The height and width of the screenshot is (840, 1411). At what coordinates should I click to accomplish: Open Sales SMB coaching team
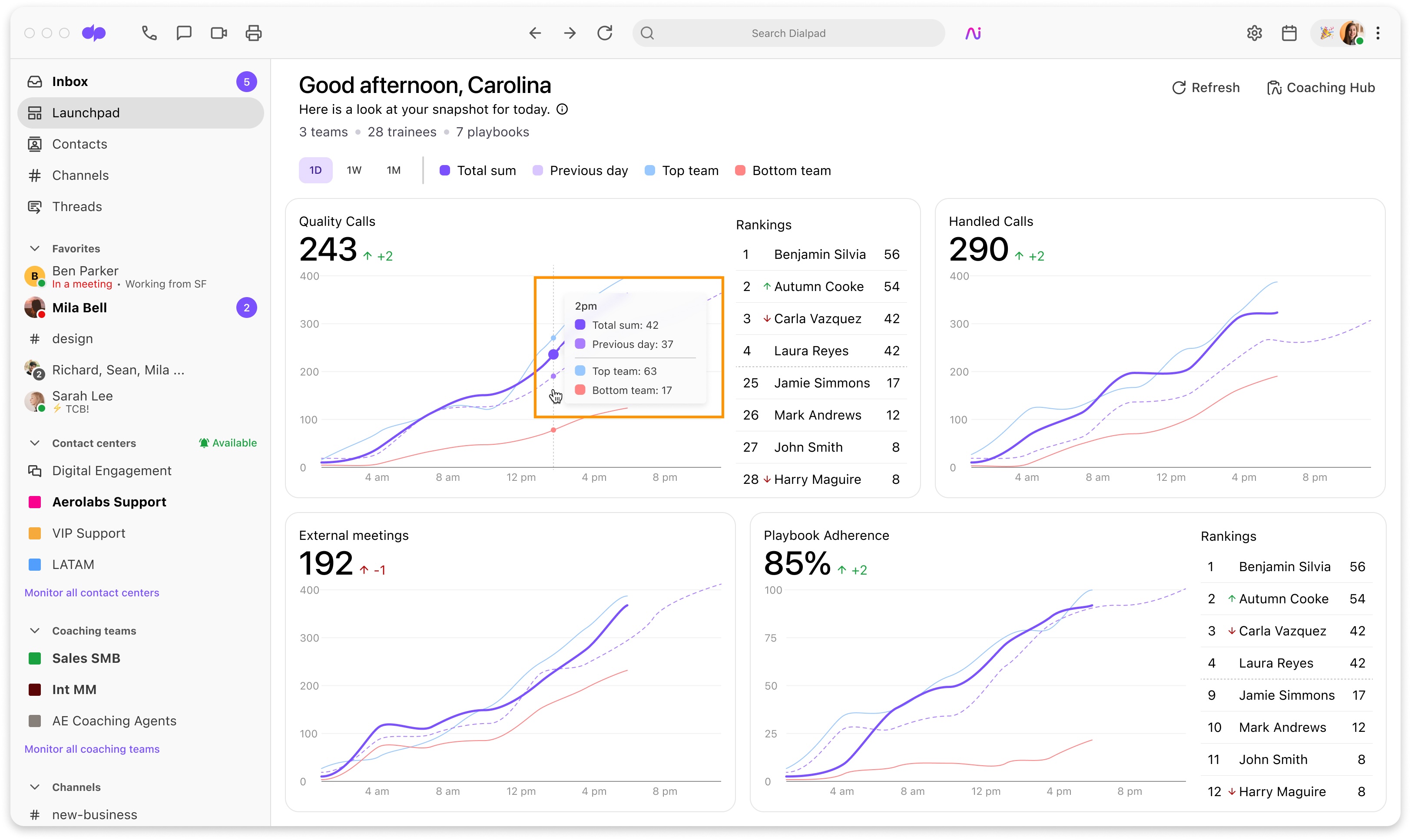(140, 658)
